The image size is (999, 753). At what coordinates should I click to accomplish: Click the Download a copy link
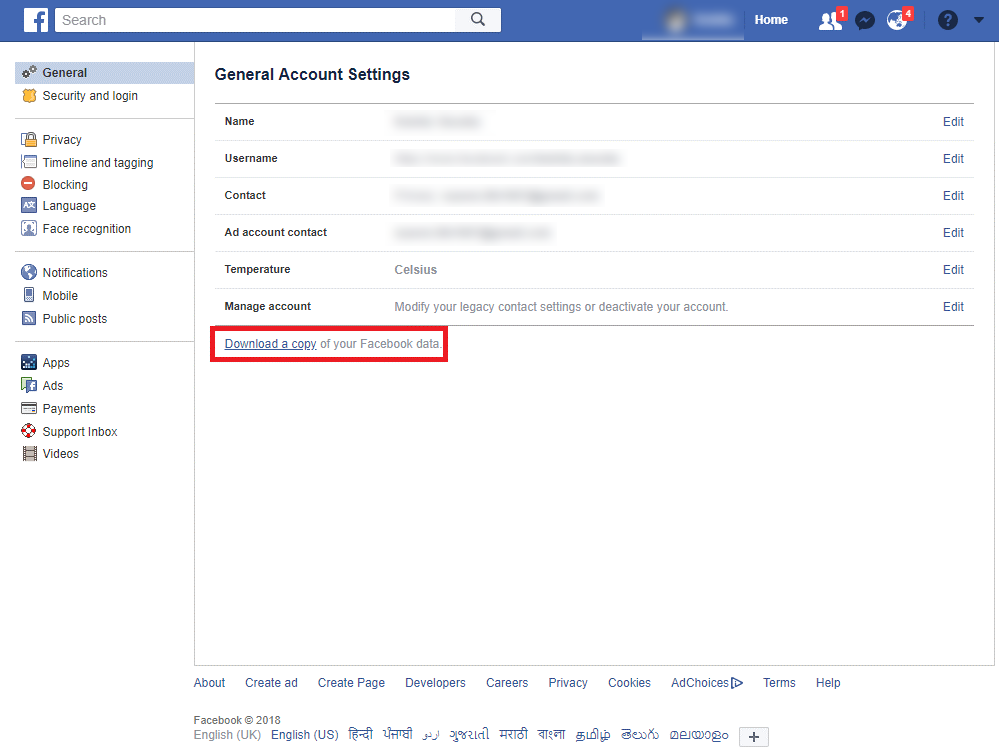tap(270, 344)
